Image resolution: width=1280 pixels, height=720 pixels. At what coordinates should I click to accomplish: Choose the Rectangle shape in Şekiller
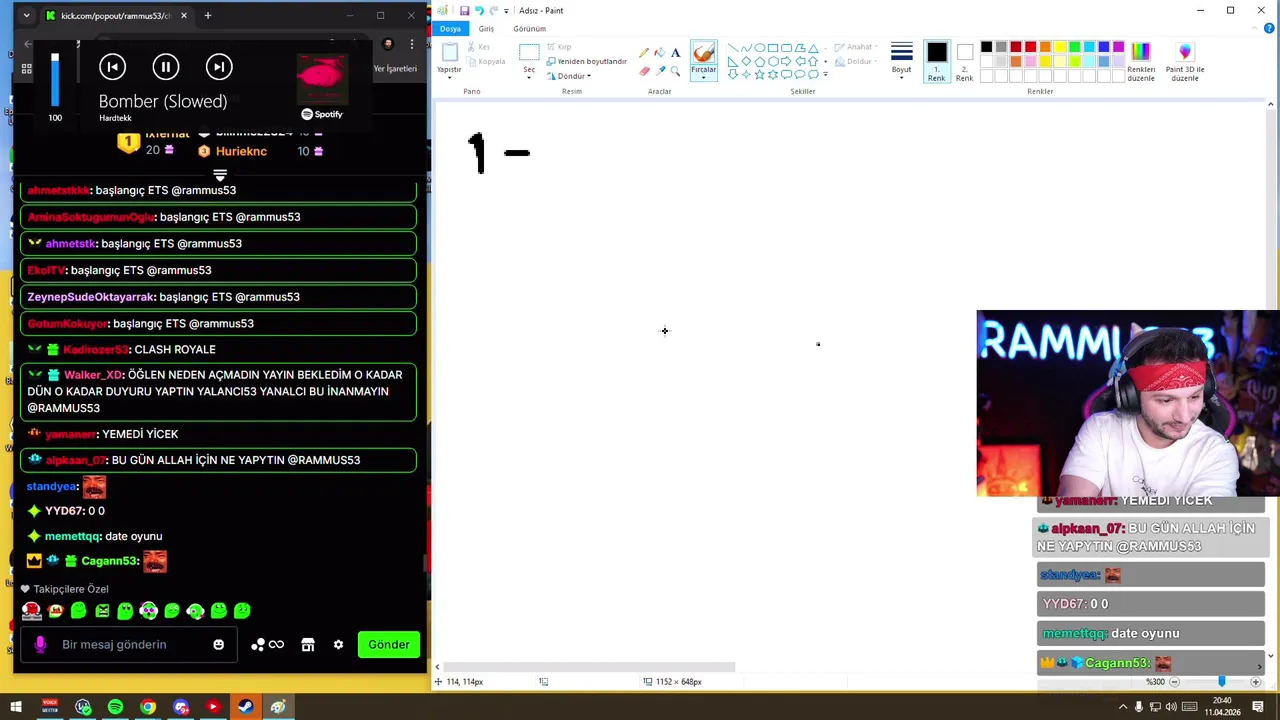point(773,47)
